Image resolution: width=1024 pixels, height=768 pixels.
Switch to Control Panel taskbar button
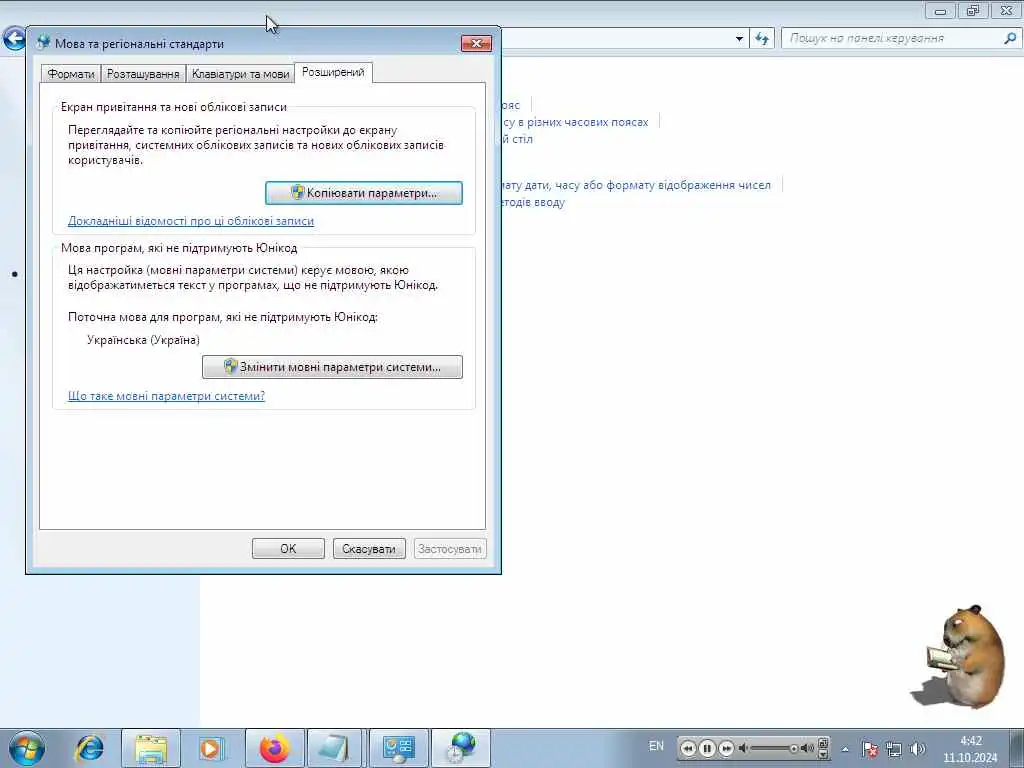click(x=398, y=748)
